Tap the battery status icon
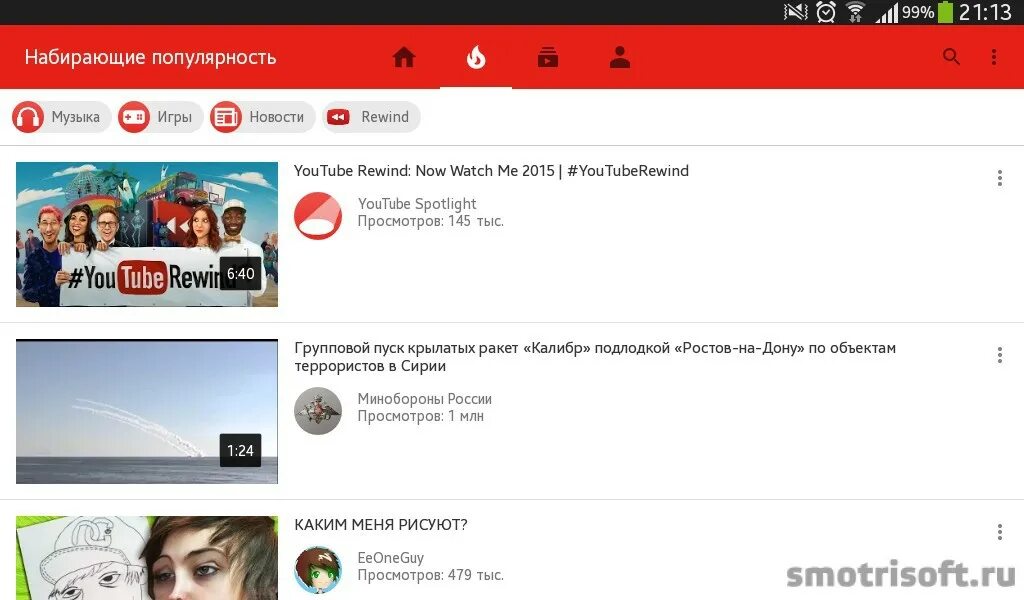 click(x=945, y=12)
